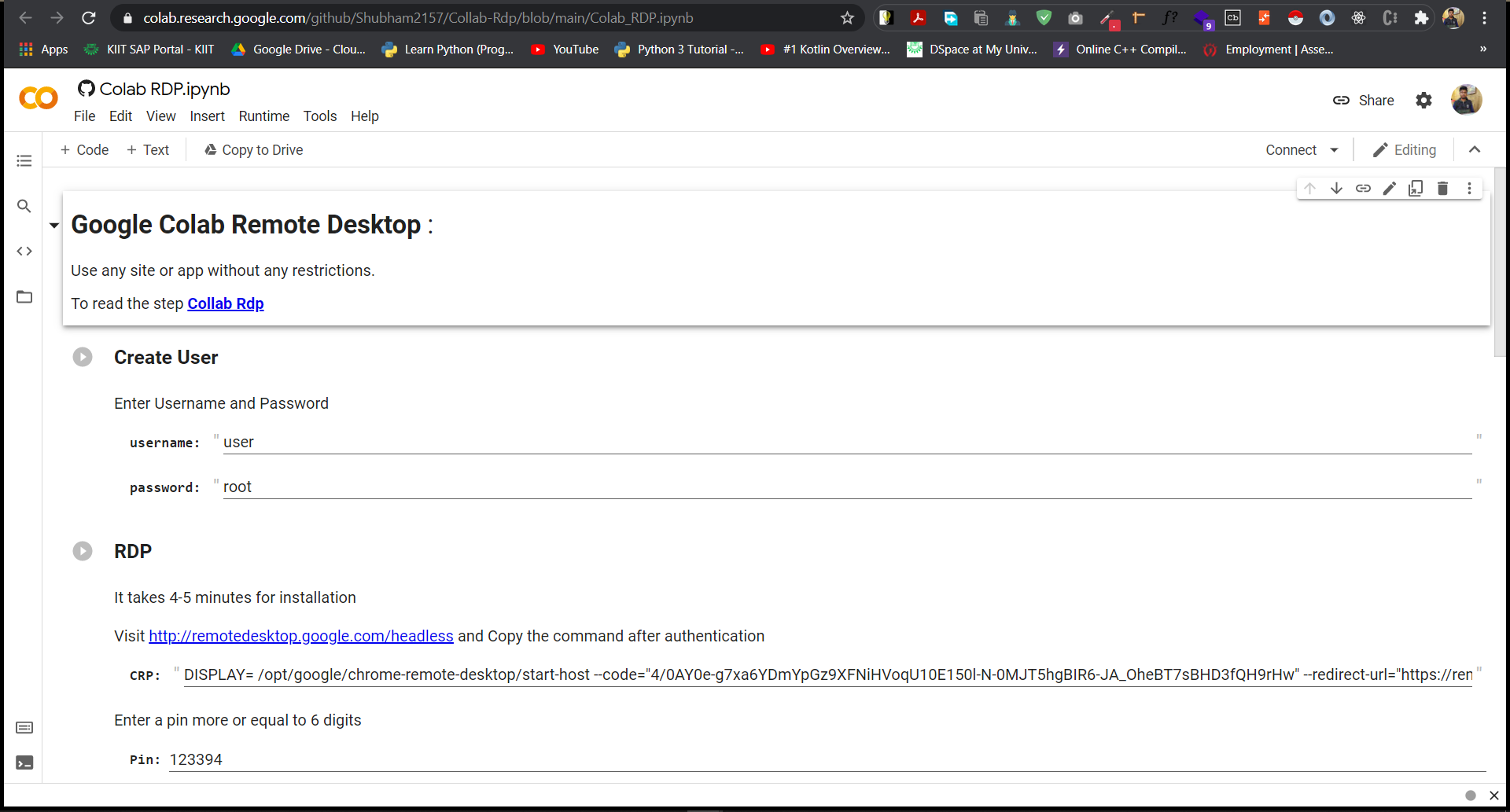Click Copy to Drive button

(253, 150)
